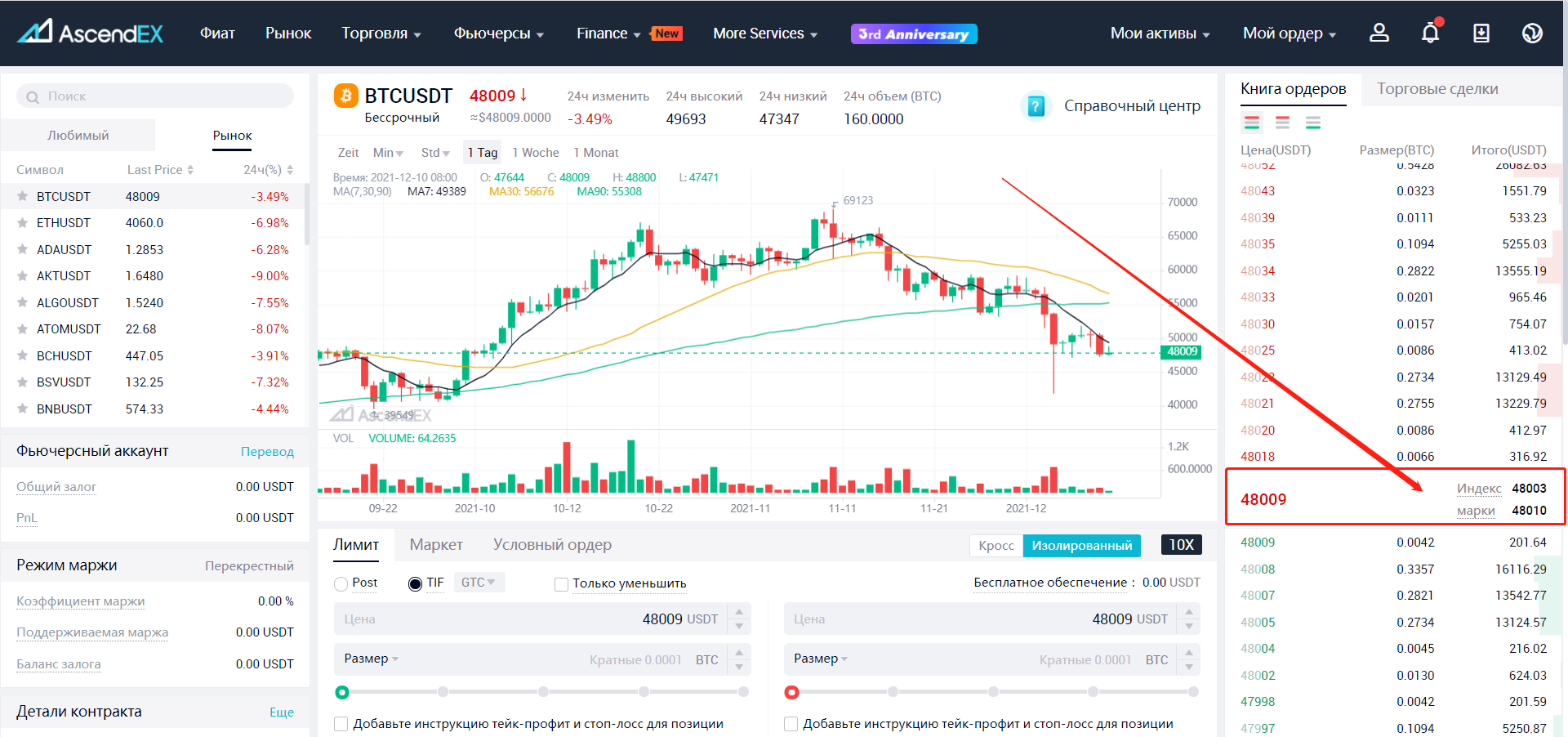Viewport: 1568px width, 737px height.
Task: Select the Маркет order tab
Action: [436, 545]
